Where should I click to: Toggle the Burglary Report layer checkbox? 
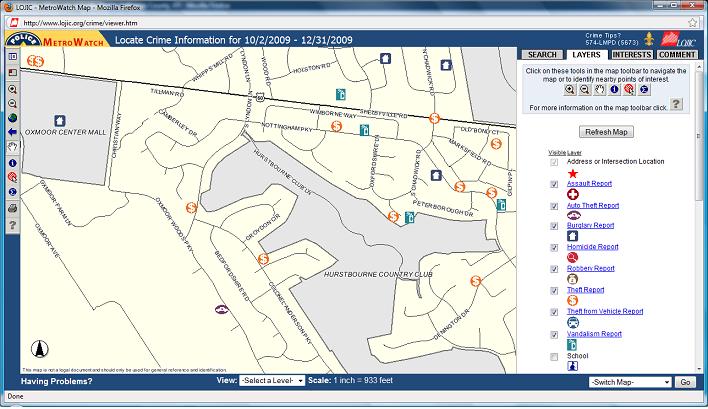pos(555,226)
